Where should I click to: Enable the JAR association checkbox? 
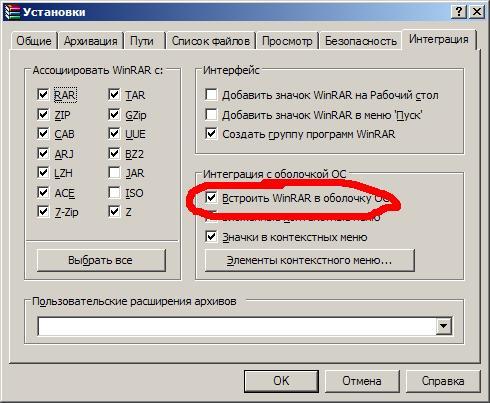[114, 173]
